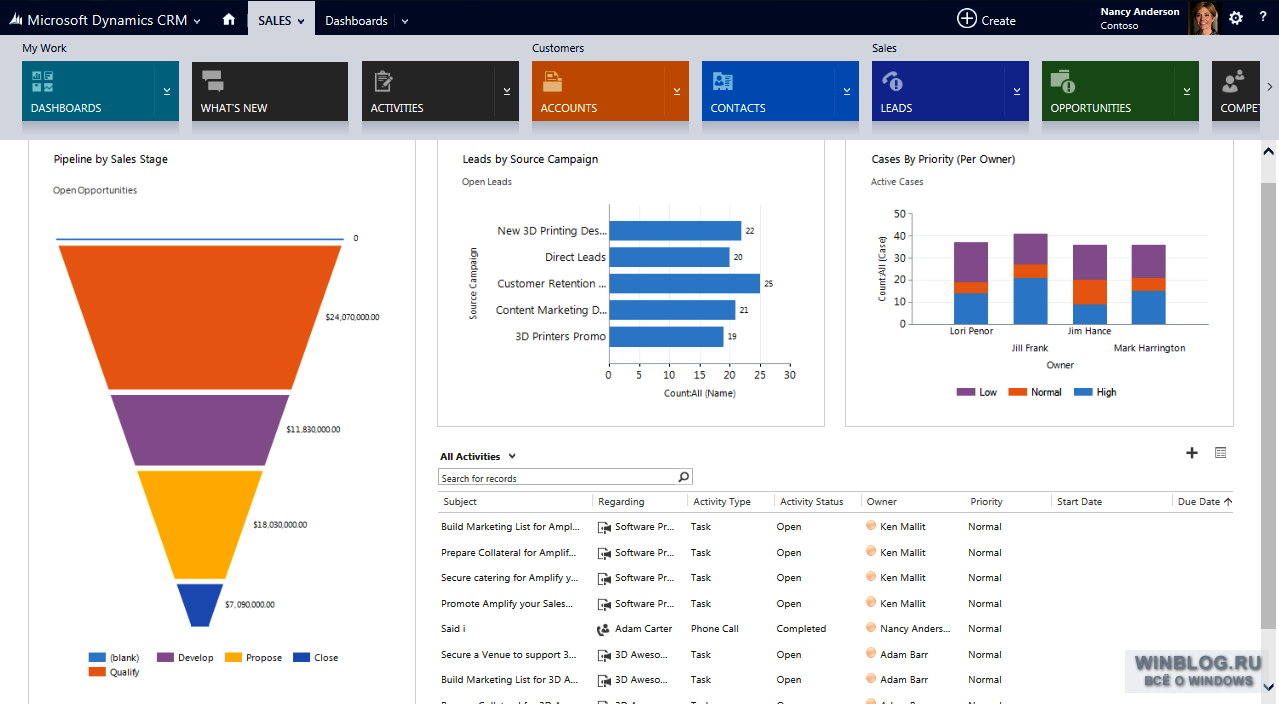
Task: Open owner Adam Barr on Secure a Venue row
Action: tap(904, 655)
